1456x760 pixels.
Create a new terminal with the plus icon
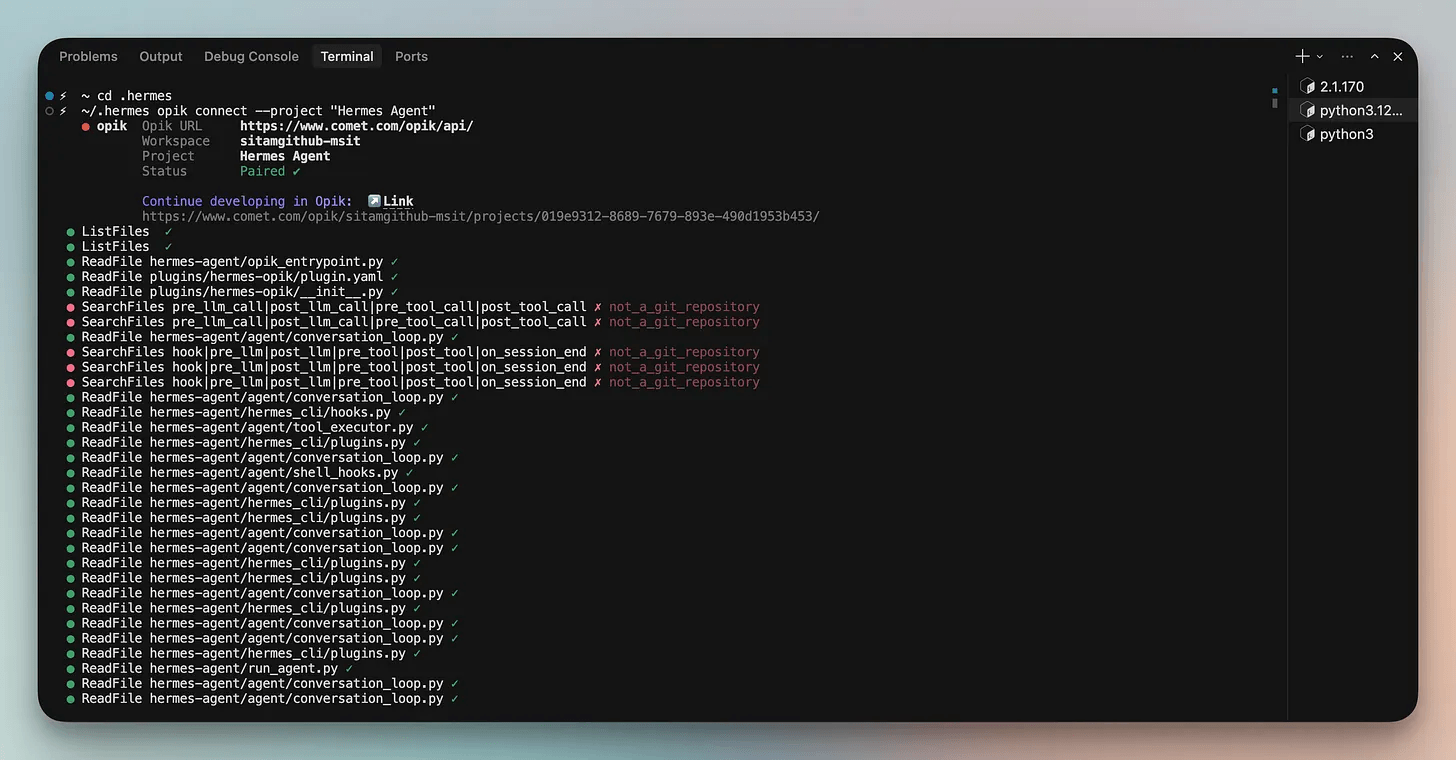tap(1303, 56)
